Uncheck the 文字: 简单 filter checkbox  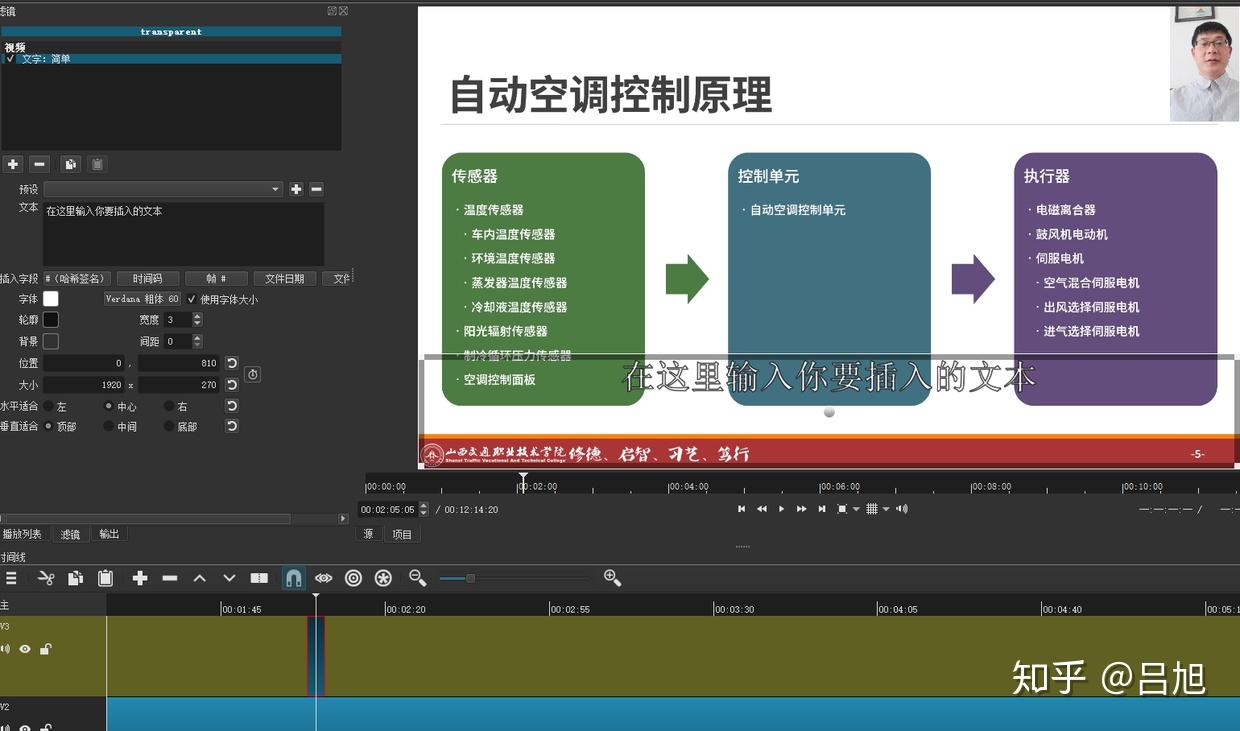point(11,59)
